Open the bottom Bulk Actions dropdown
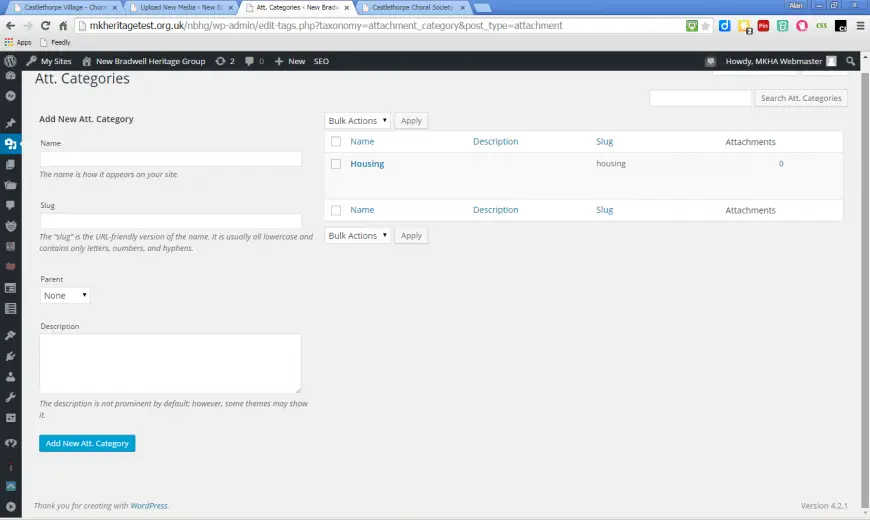This screenshot has width=870, height=520. coord(357,235)
